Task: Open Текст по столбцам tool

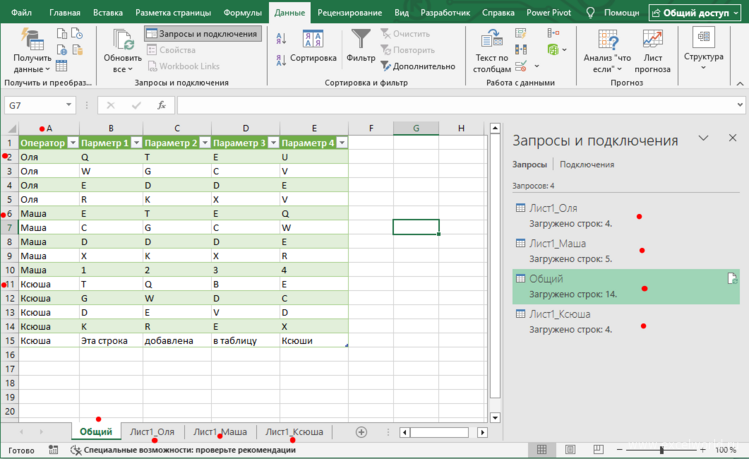Action: (492, 39)
